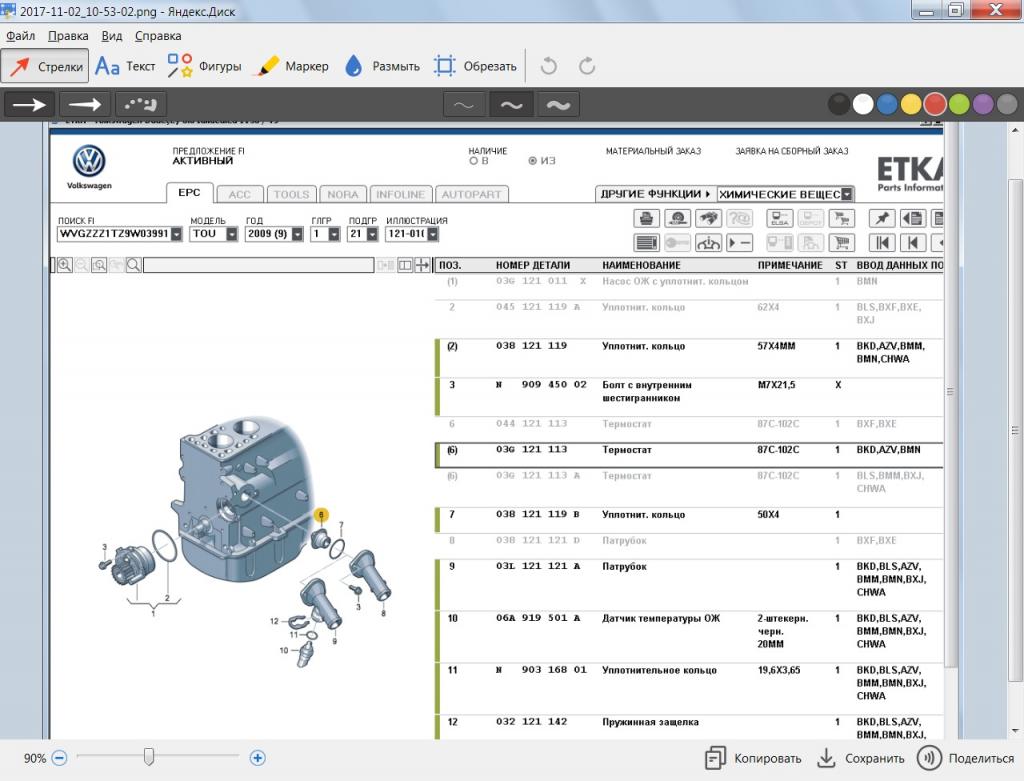Image resolution: width=1024 pixels, height=781 pixels.
Task: Pick the purple color swatch
Action: (x=983, y=104)
